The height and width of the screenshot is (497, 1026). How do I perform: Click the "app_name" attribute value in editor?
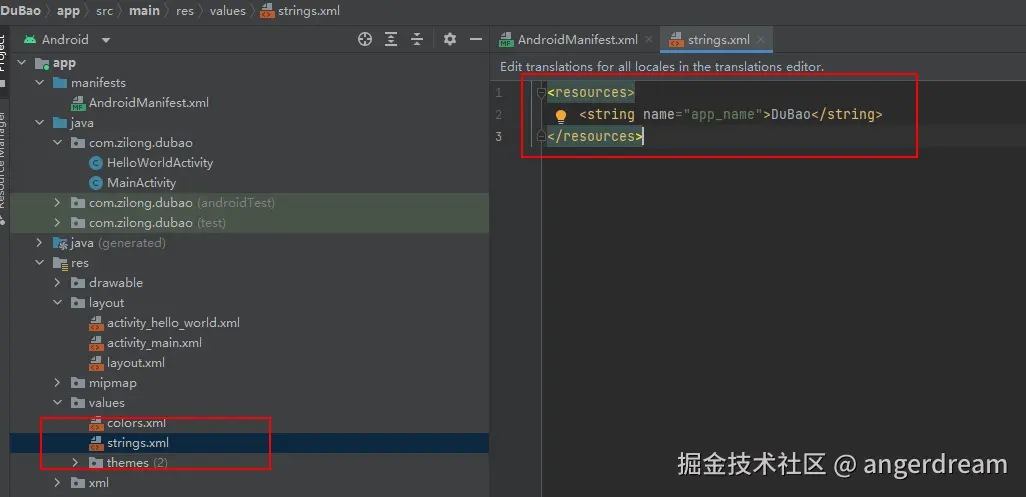pos(724,114)
